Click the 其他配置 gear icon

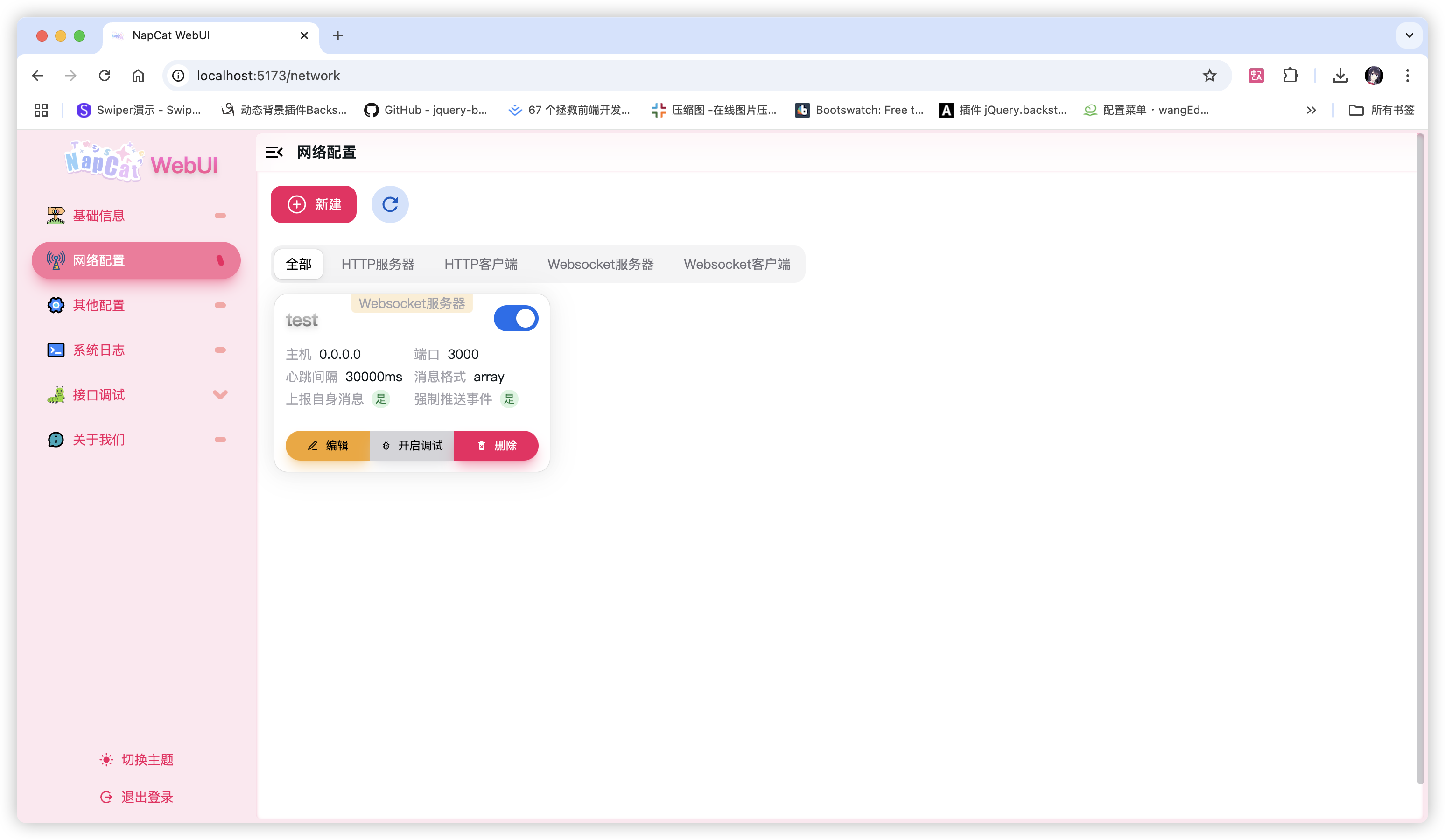pos(56,305)
